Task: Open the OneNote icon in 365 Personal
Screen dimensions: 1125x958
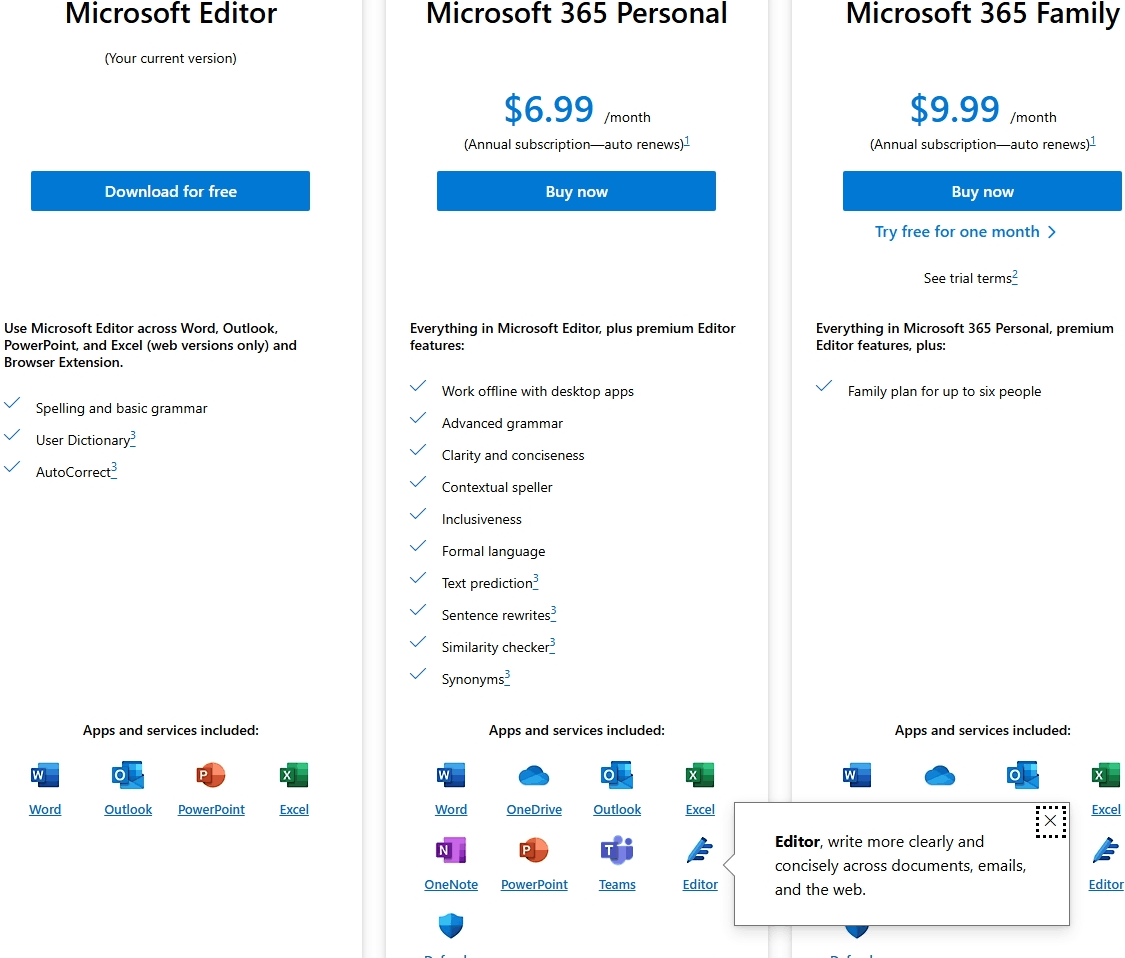Action: [x=451, y=850]
